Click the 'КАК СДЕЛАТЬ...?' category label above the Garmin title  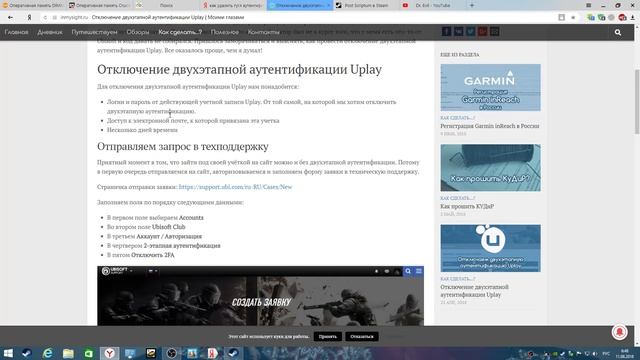(458, 118)
